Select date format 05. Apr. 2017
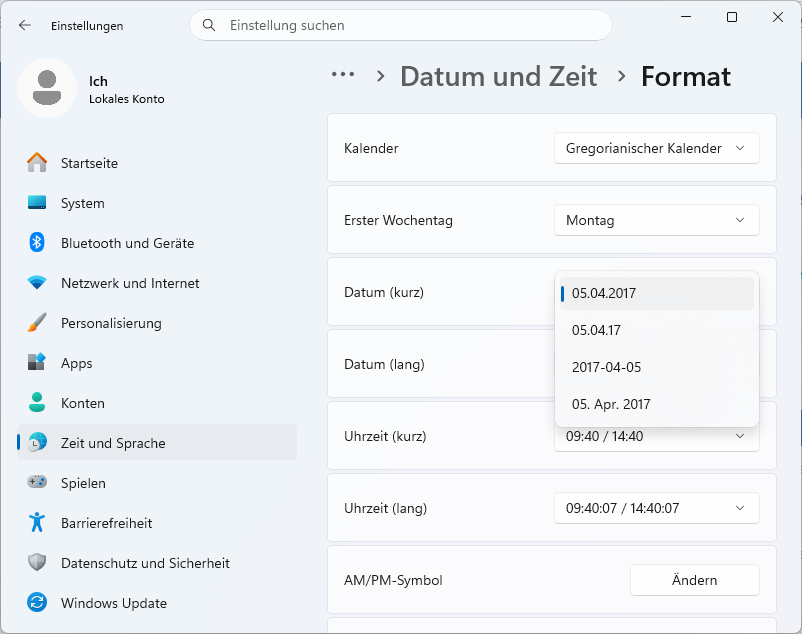 (657, 404)
